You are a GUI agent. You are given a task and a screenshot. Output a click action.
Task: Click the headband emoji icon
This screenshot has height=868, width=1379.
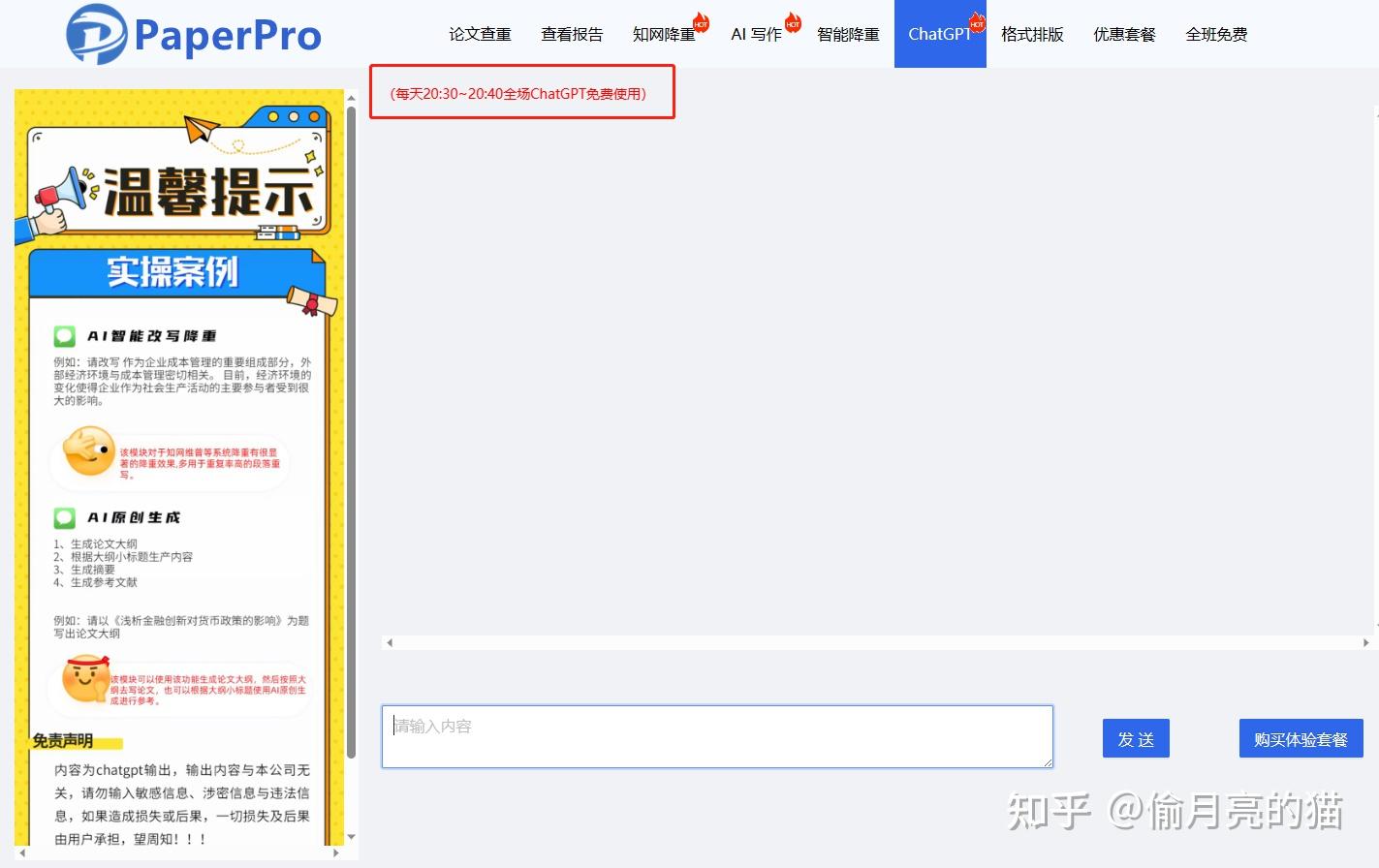(86, 679)
